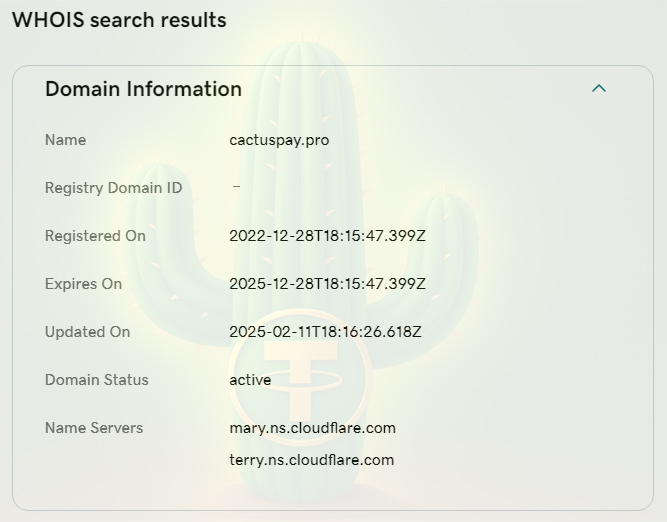Image resolution: width=667 pixels, height=522 pixels.
Task: Select terry.ns.cloudflare.com name server
Action: pyautogui.click(x=311, y=460)
